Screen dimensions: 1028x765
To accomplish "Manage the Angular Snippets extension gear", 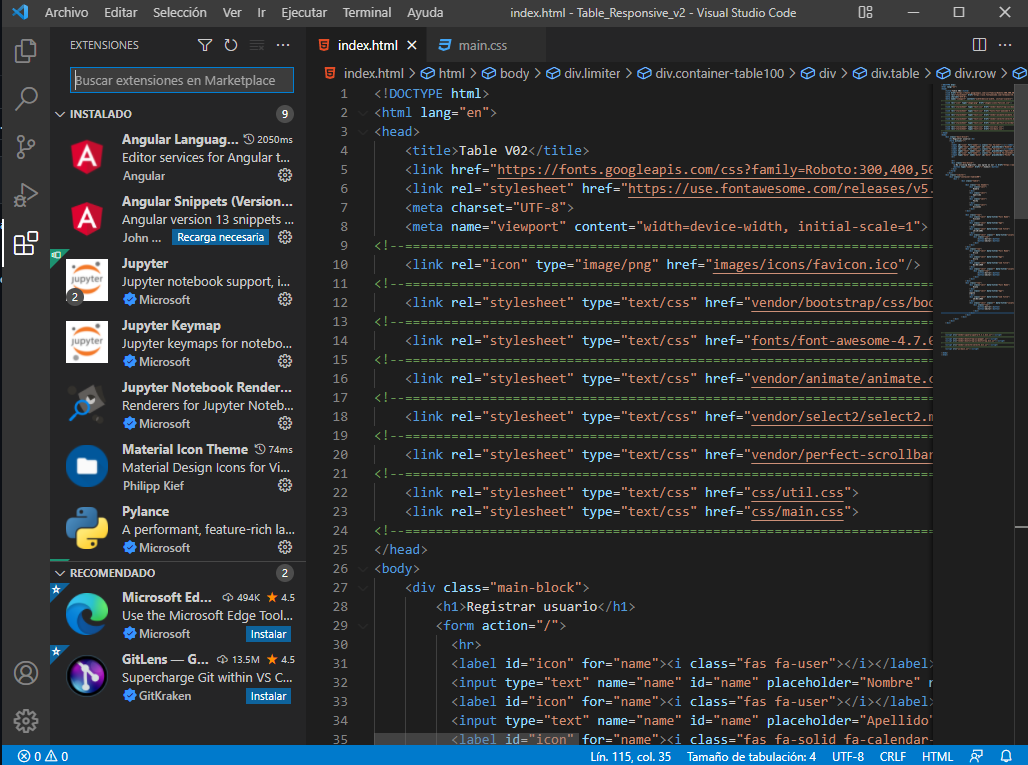I will [285, 237].
